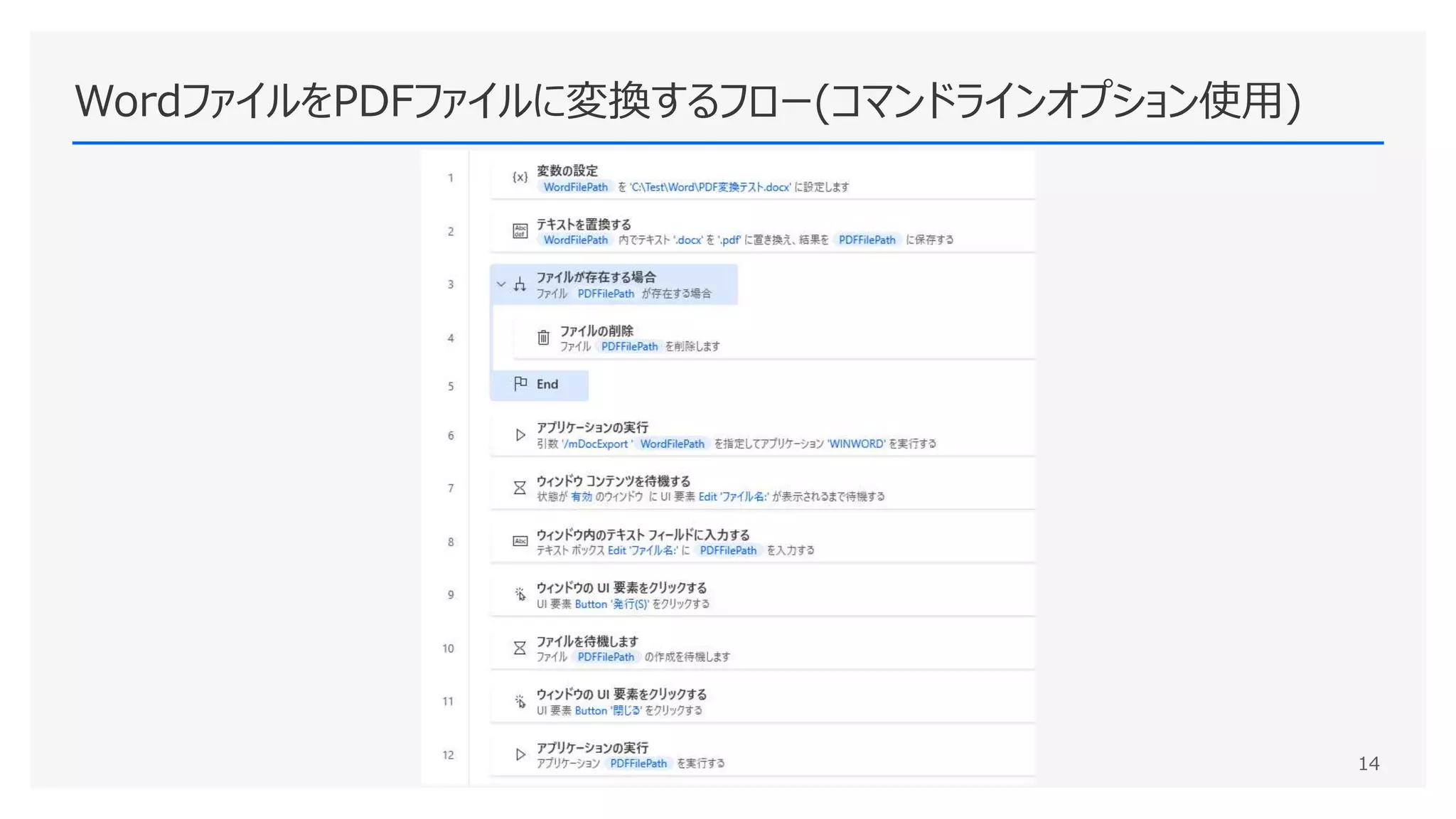Click the 有効 link in step 7
1456x819 pixels.
coord(582,496)
